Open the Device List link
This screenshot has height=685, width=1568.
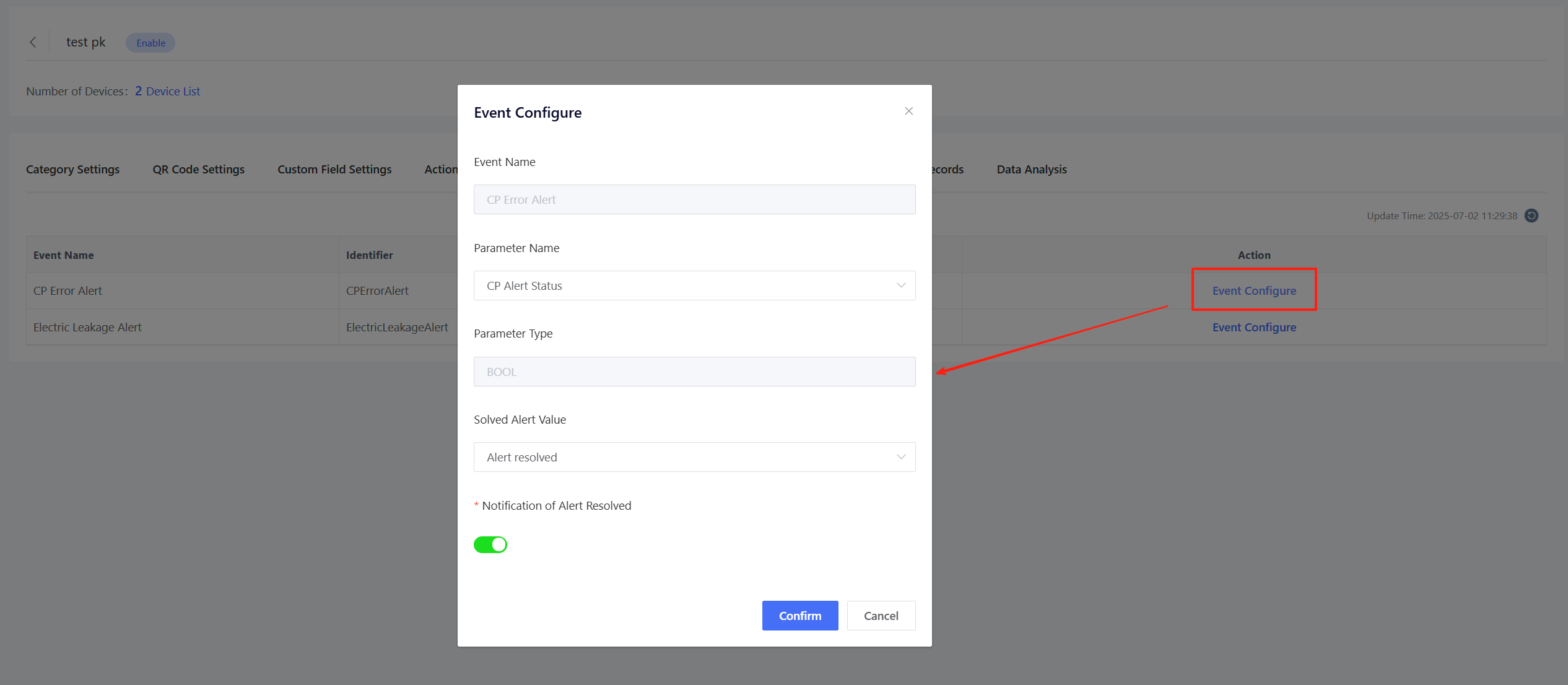pyautogui.click(x=173, y=91)
